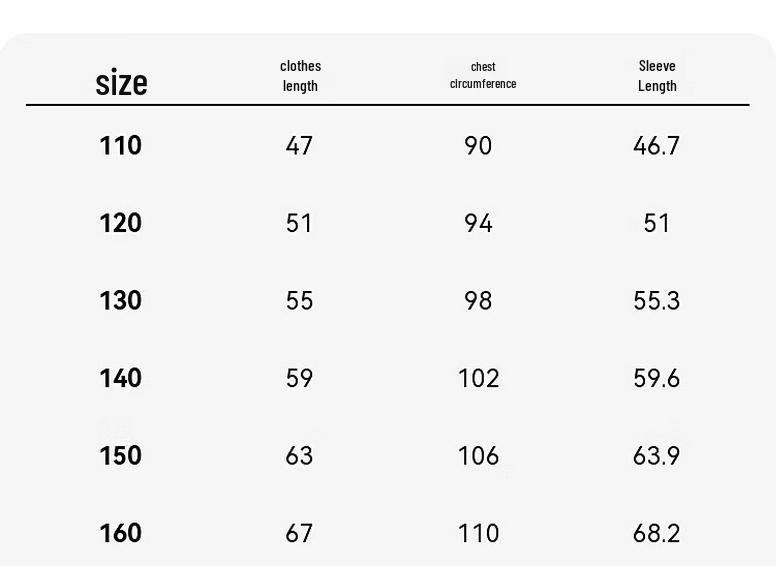Click the size 160 row label

pos(120,533)
